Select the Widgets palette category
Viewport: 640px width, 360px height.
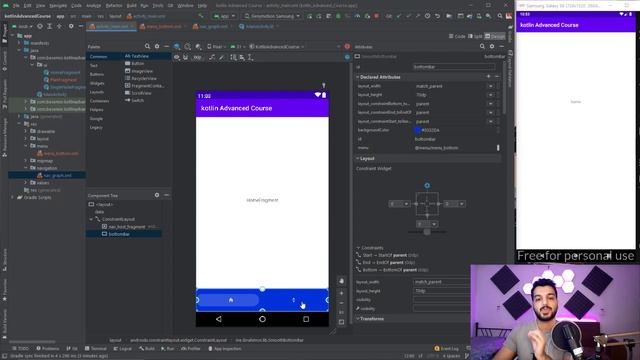tap(97, 83)
